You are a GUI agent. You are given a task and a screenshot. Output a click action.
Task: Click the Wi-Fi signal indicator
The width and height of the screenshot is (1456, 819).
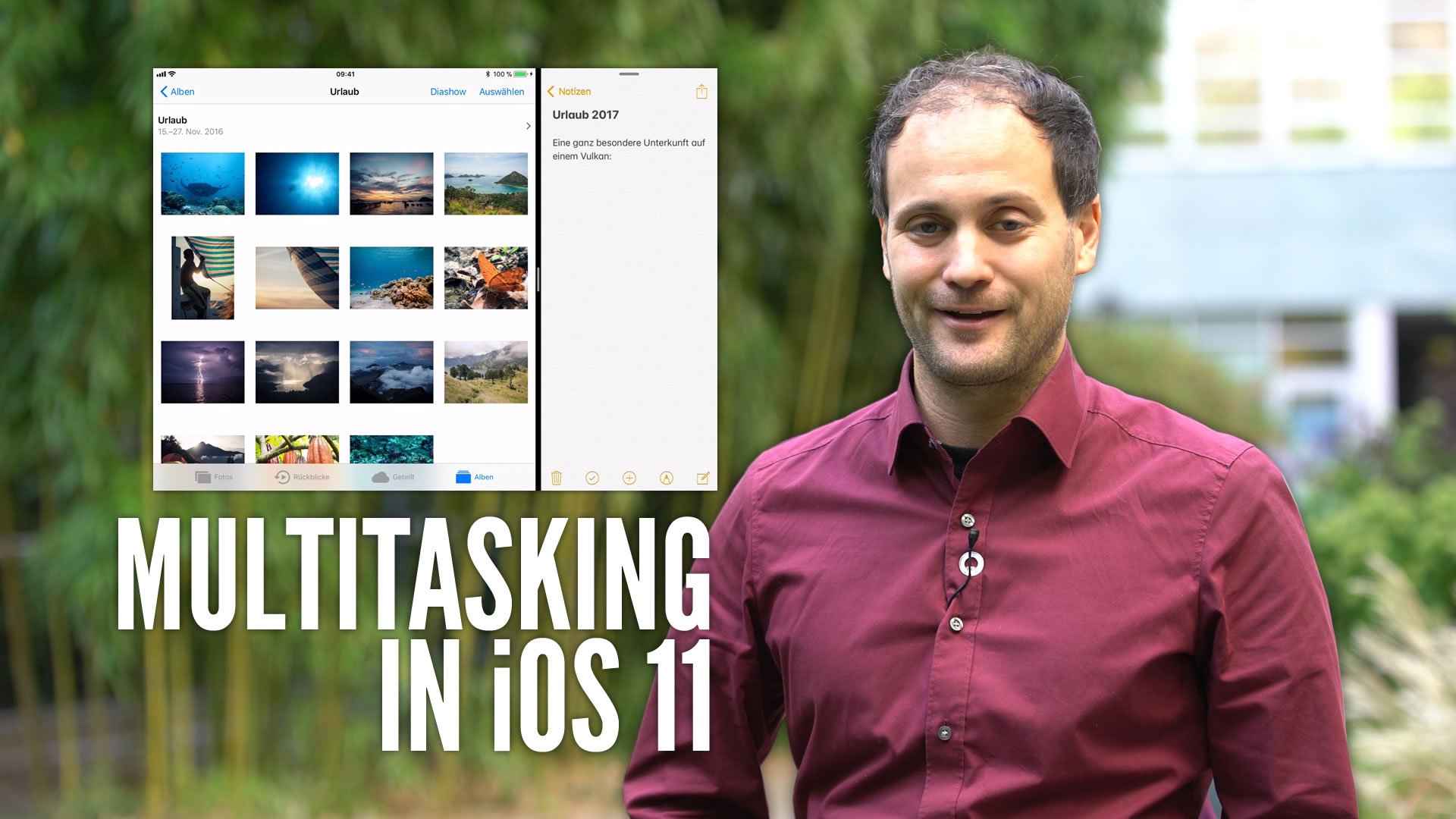(x=172, y=74)
